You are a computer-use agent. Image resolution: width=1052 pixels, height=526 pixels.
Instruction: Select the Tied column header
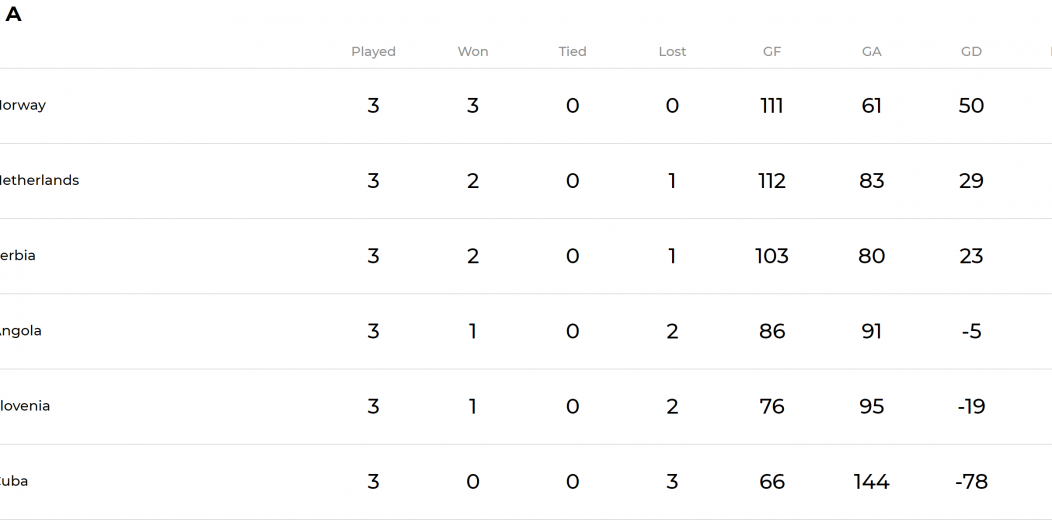572,52
